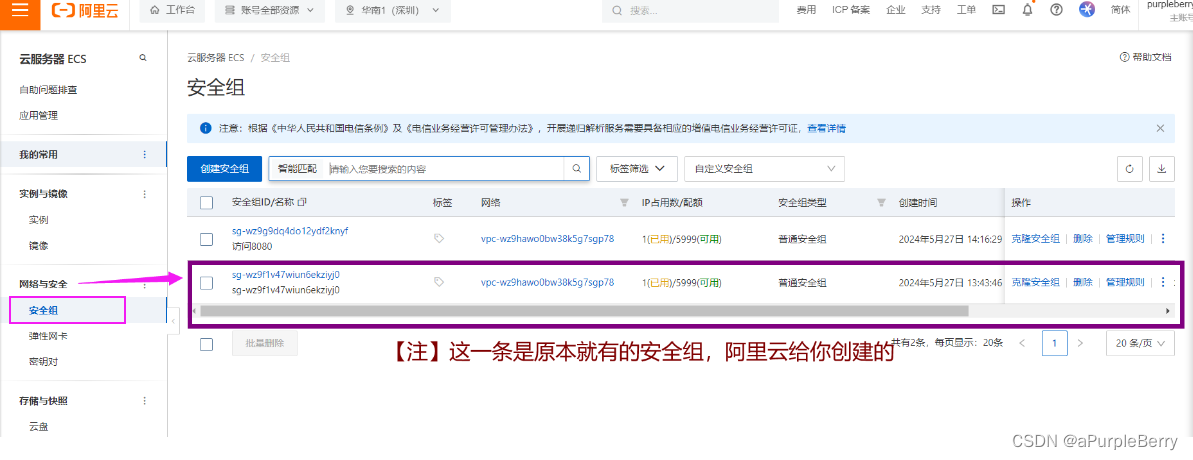Screen dimensions: 1193x460
Task: Close the blue notice banner
Action: (x=1160, y=128)
